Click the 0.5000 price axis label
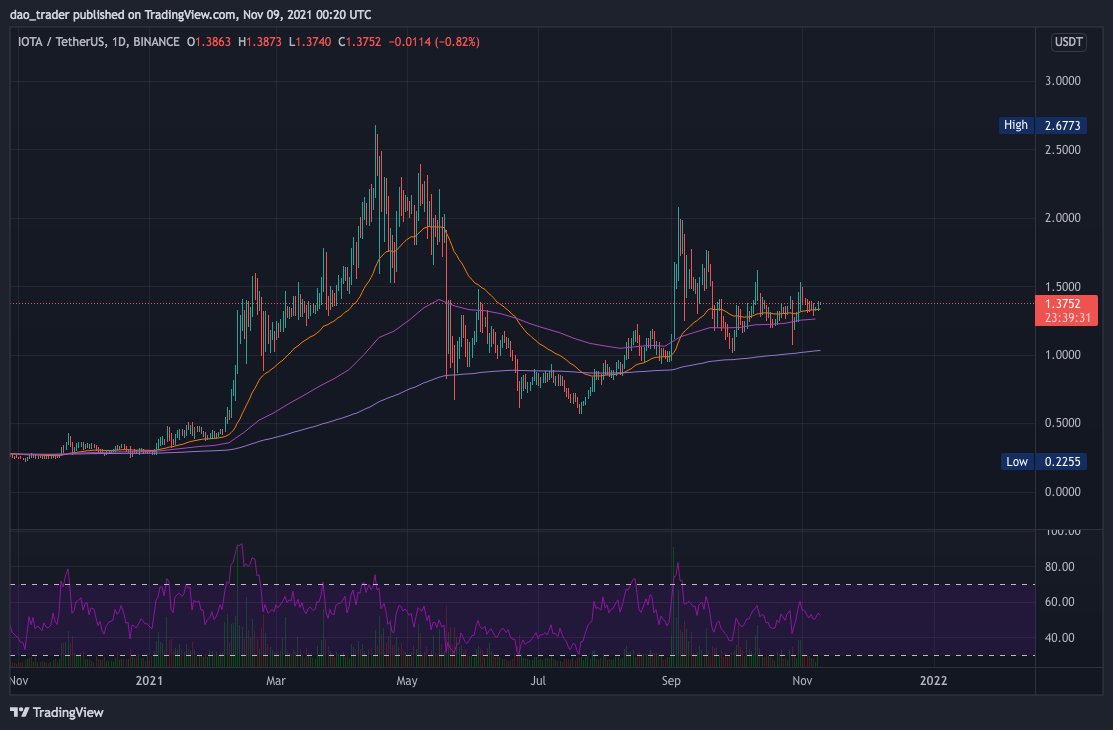The height and width of the screenshot is (730, 1113). click(x=1063, y=423)
